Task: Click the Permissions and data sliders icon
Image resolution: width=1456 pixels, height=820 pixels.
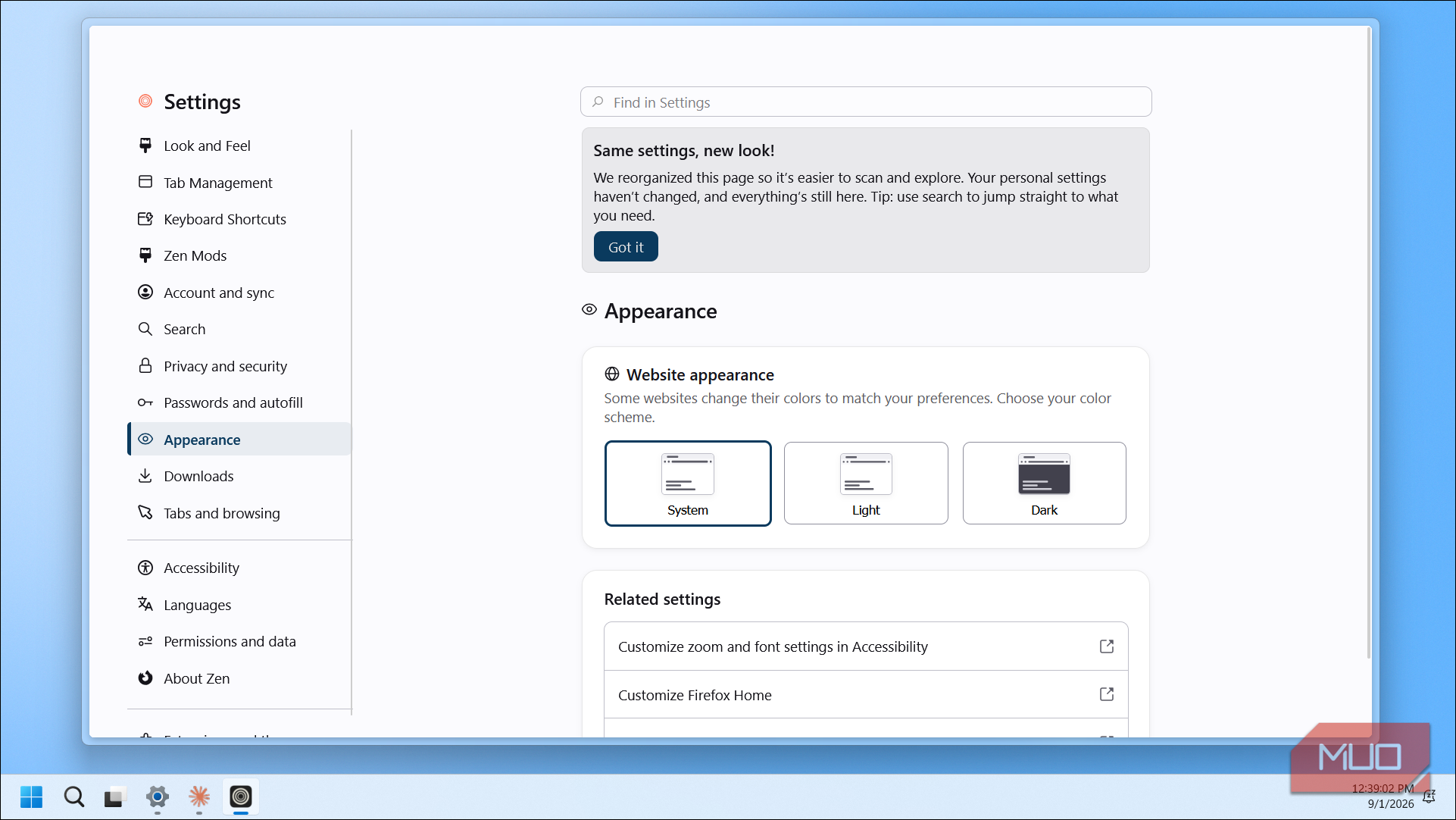Action: click(145, 641)
